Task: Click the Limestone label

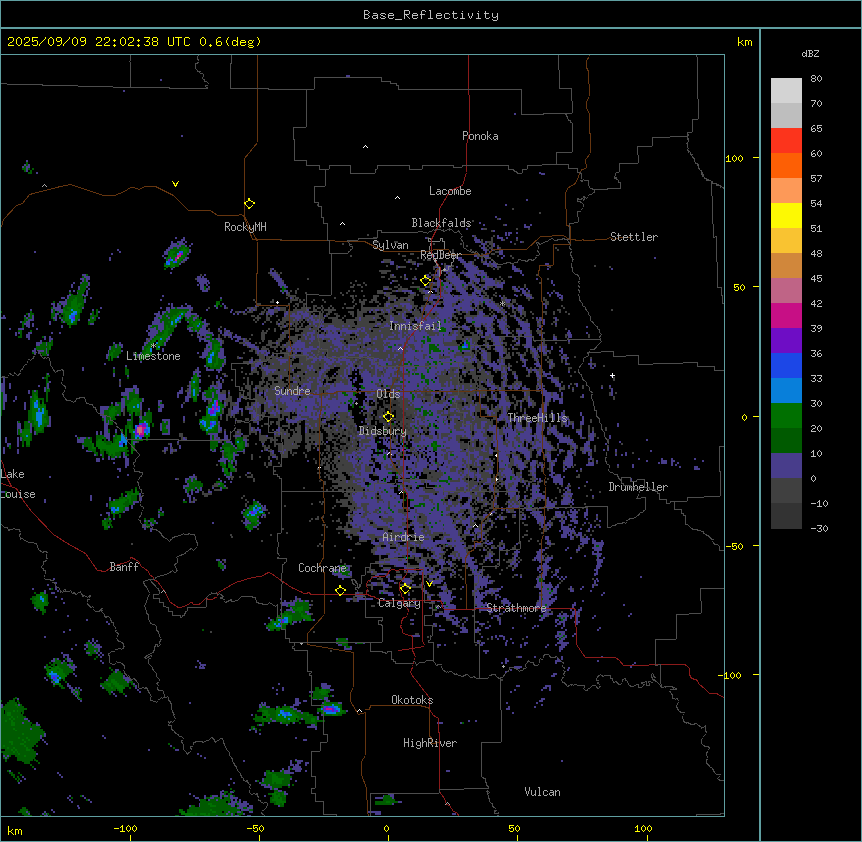Action: pos(153,356)
